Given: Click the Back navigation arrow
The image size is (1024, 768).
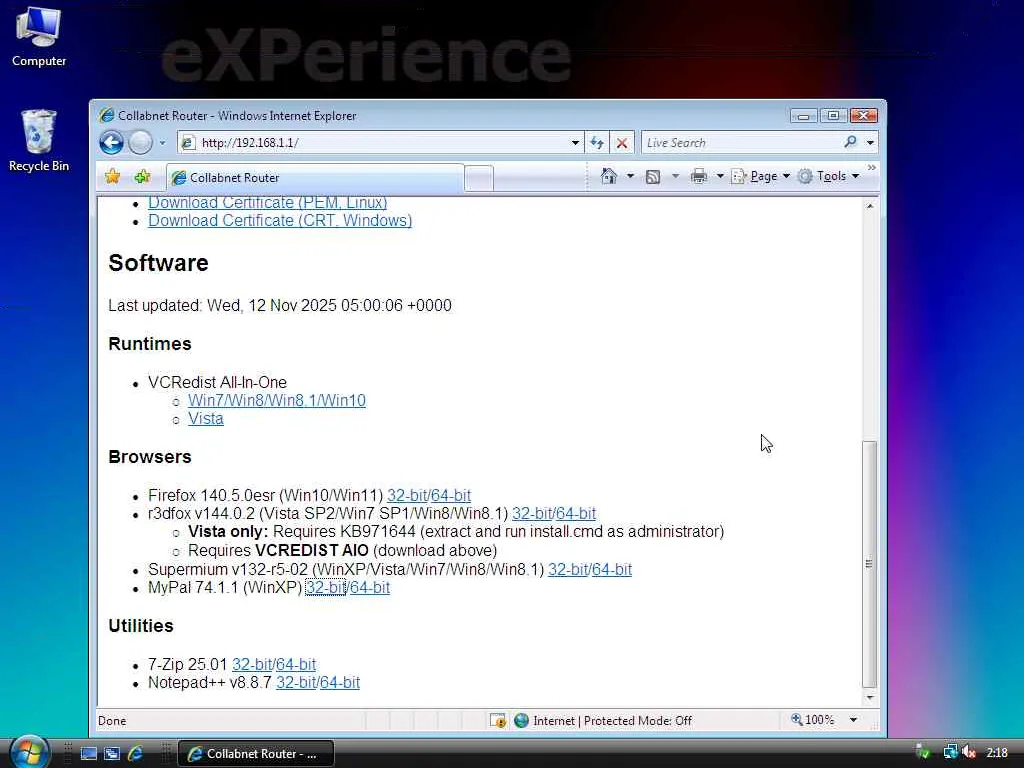Looking at the screenshot, I should pyautogui.click(x=112, y=142).
